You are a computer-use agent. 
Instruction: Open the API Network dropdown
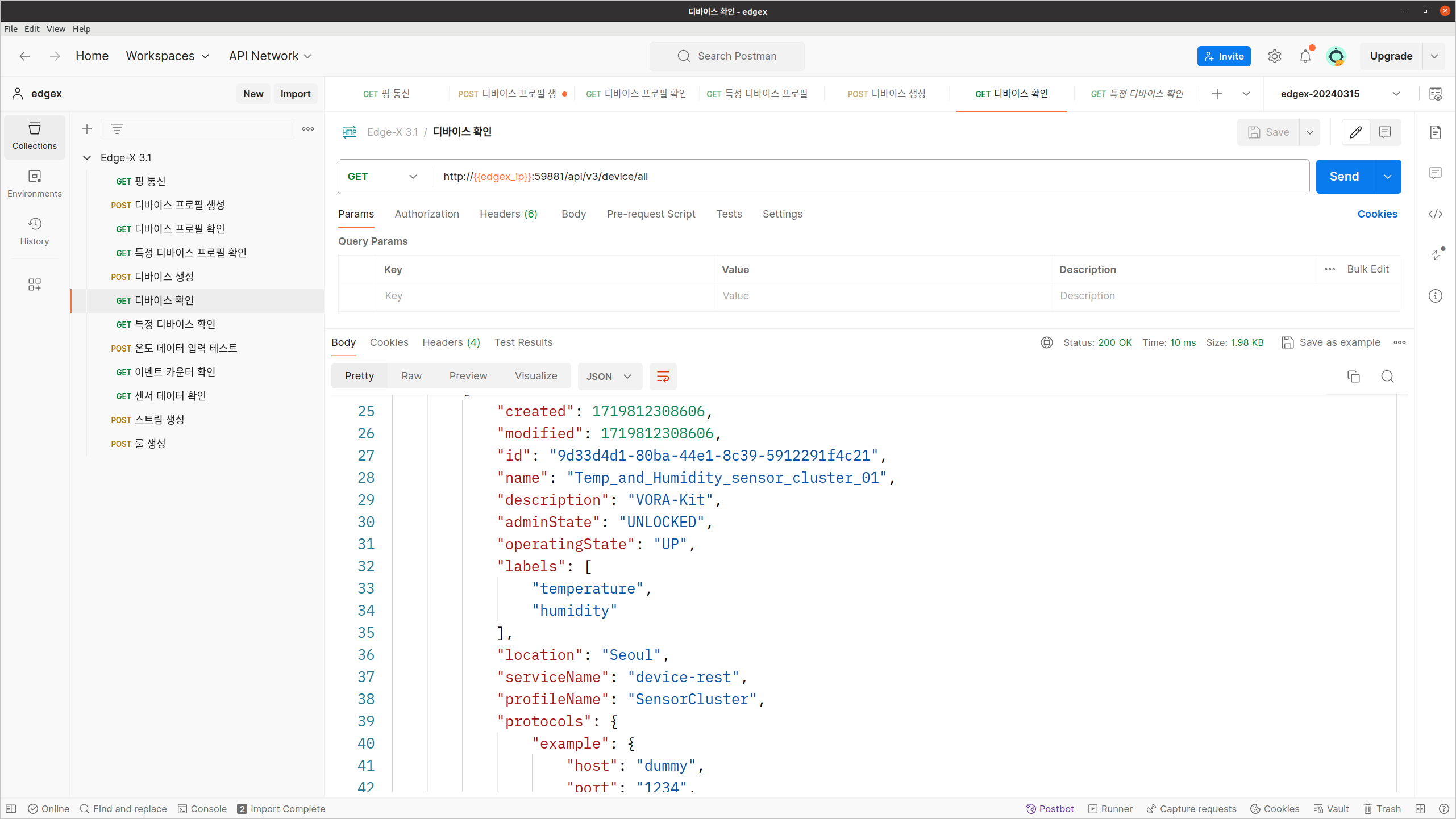point(270,56)
